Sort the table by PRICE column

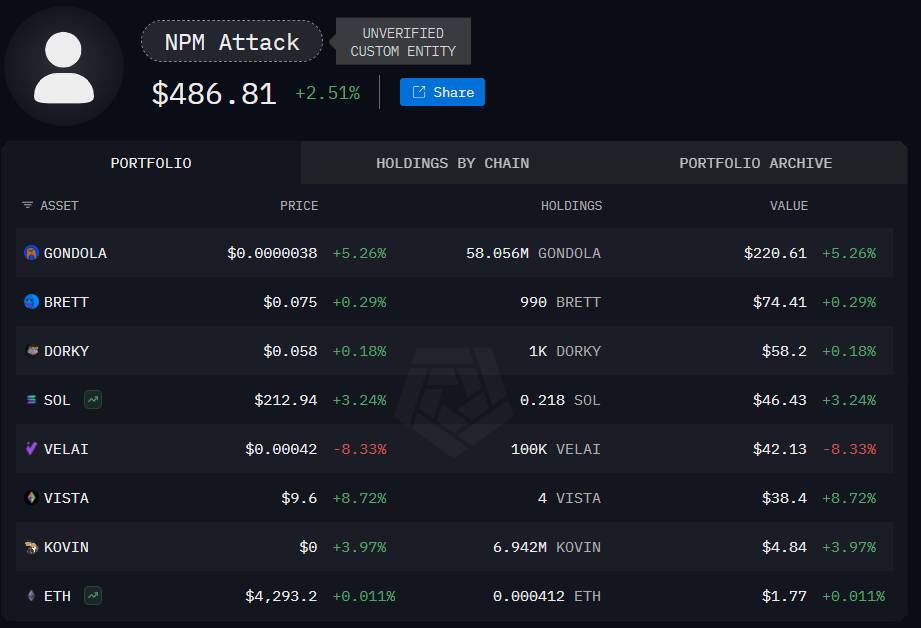(299, 206)
